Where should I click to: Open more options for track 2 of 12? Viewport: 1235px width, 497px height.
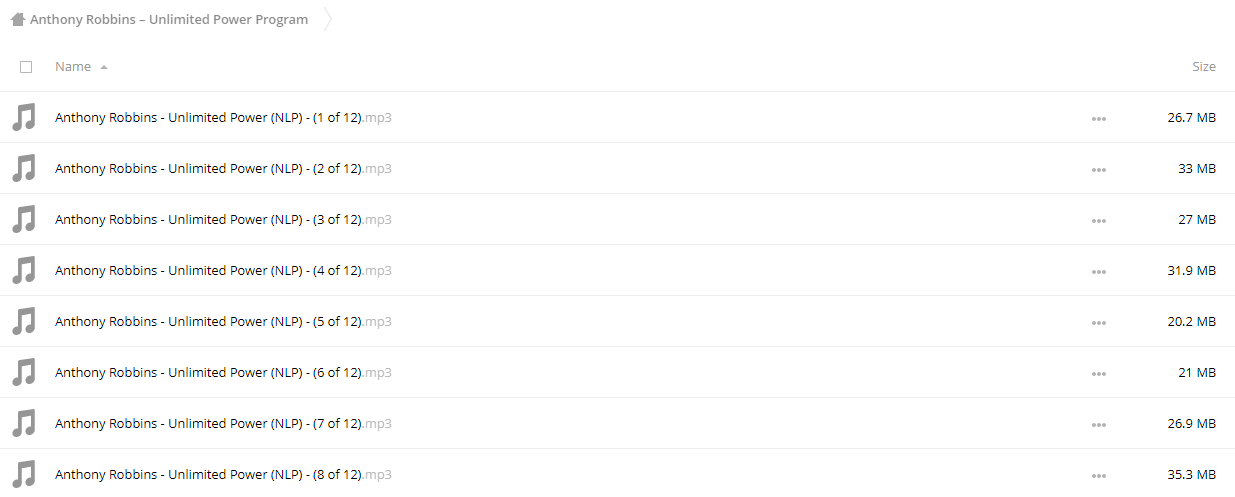click(x=1099, y=169)
